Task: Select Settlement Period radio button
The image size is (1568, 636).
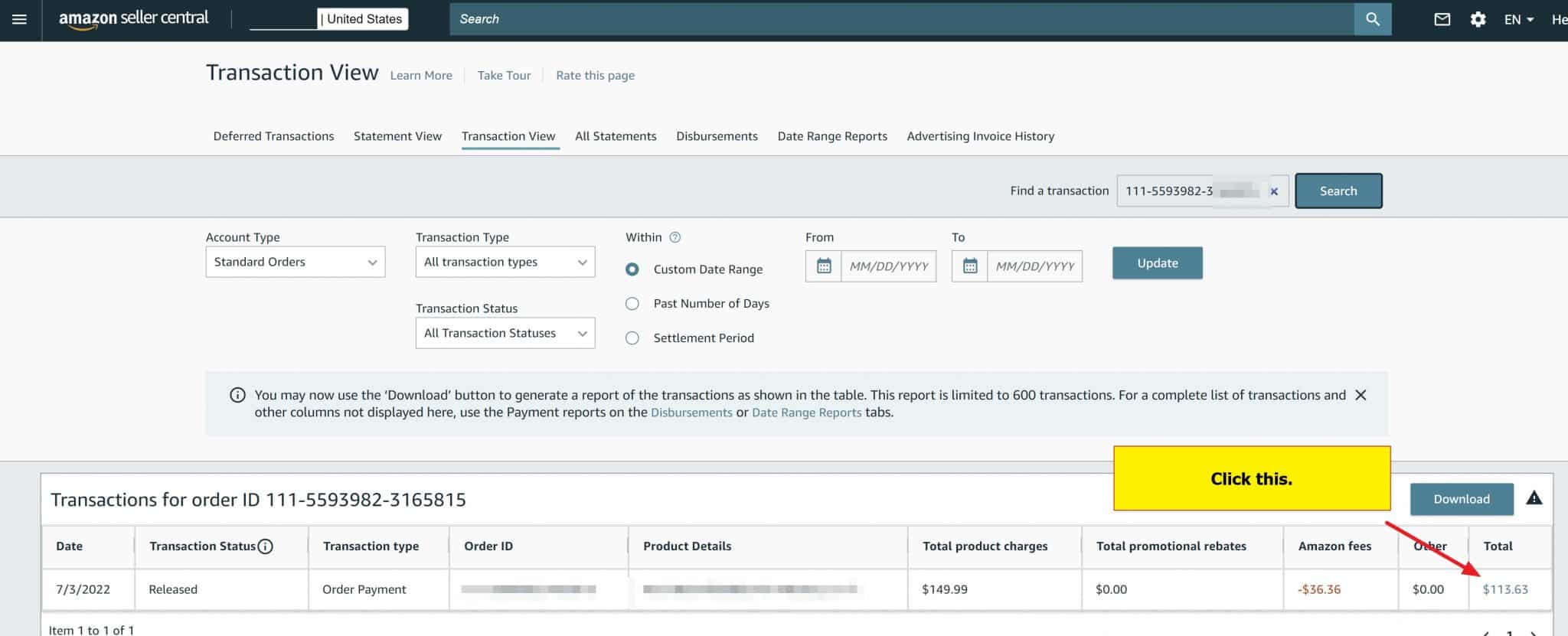Action: click(632, 338)
